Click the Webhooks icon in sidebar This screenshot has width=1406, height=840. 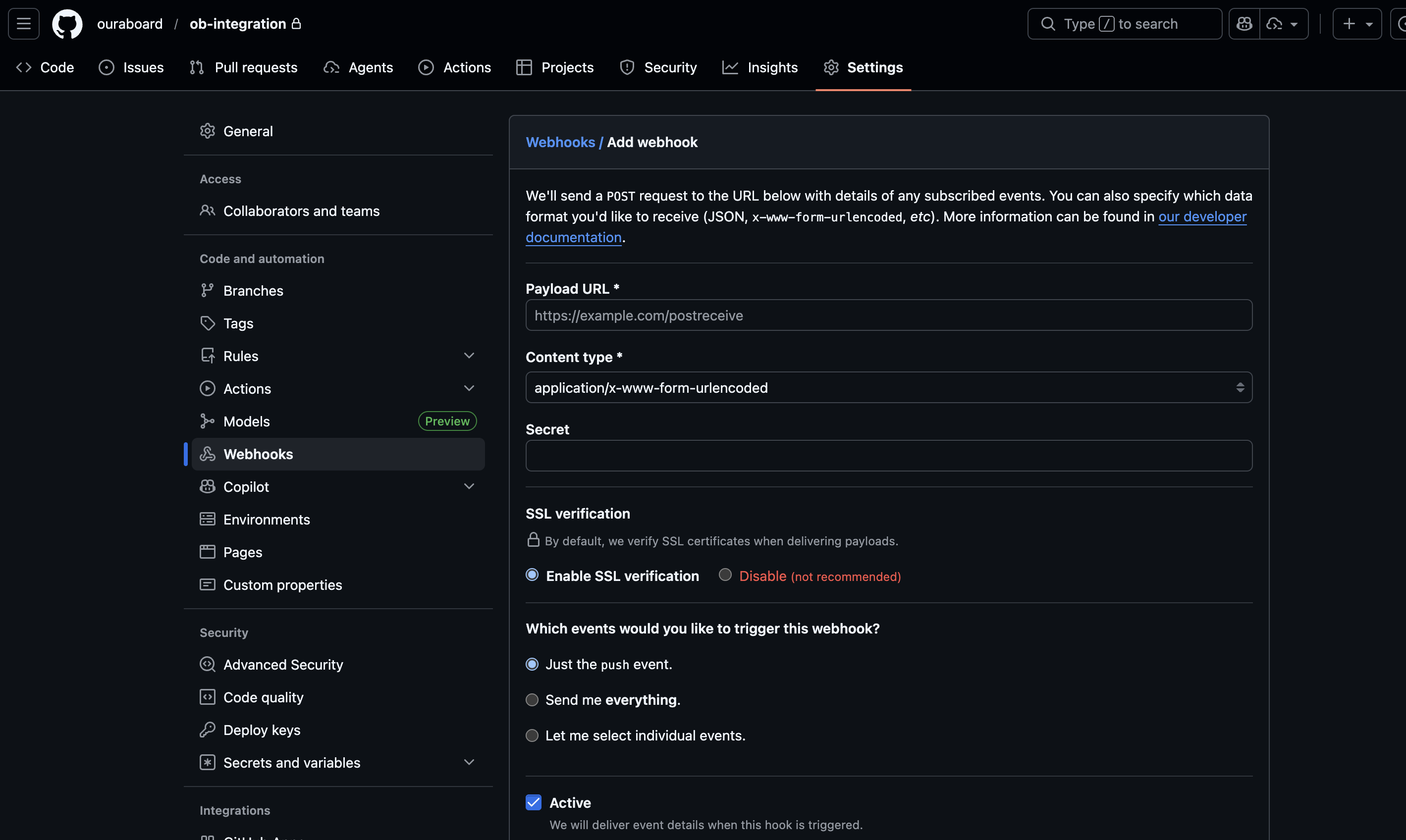208,454
